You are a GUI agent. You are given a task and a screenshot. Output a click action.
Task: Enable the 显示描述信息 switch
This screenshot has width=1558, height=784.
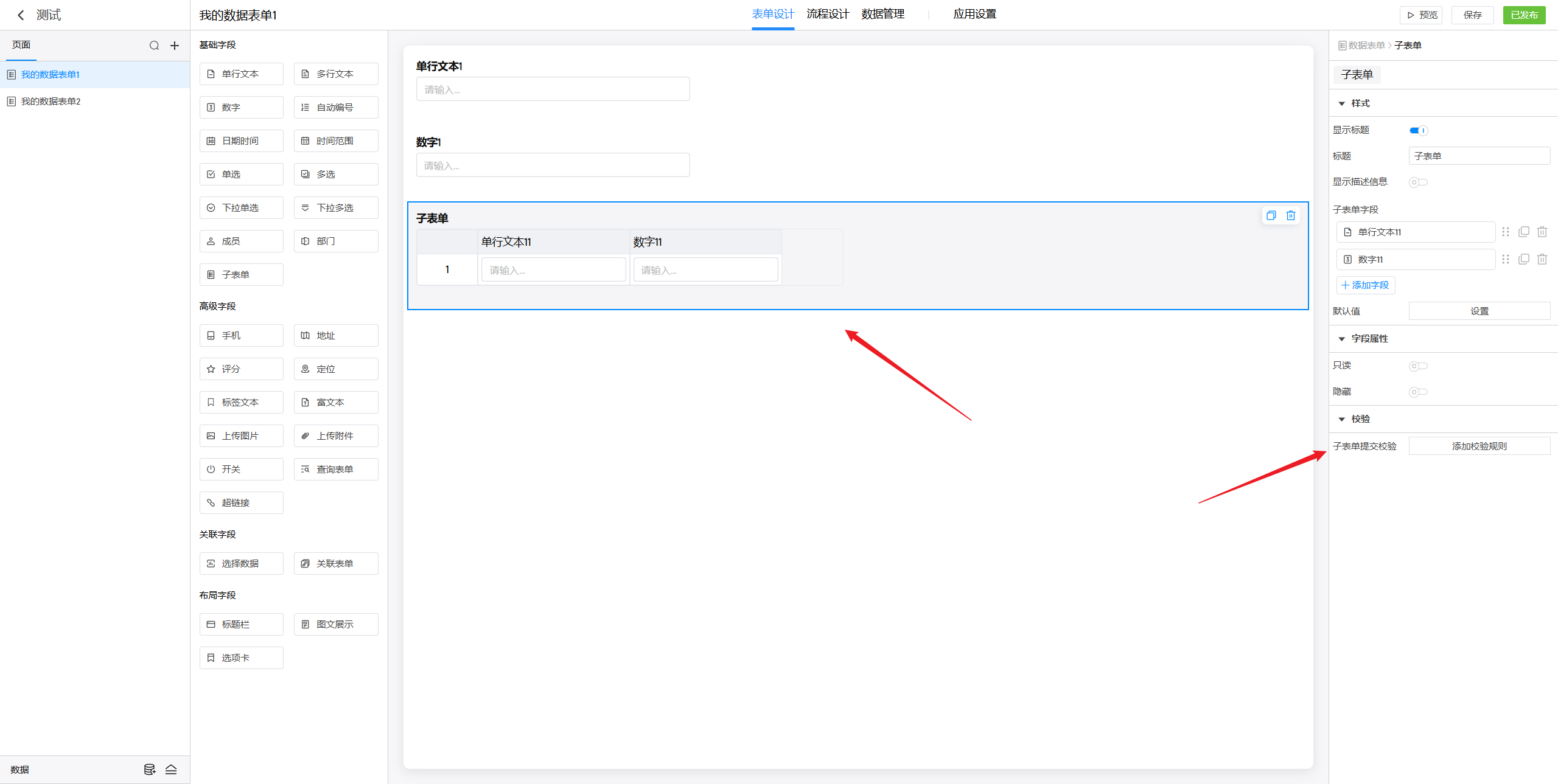pyautogui.click(x=1418, y=182)
